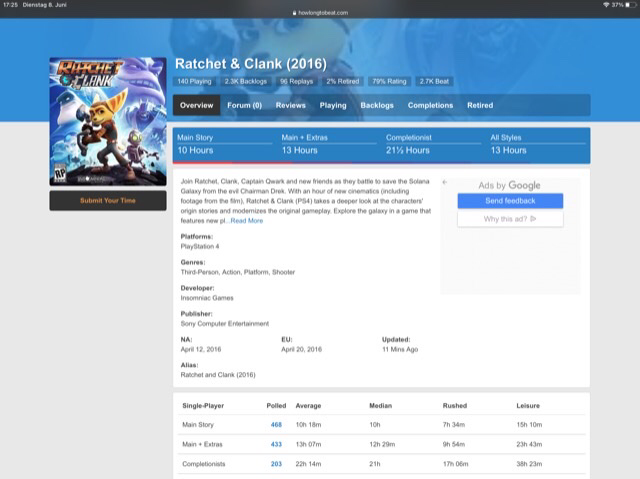
Task: Click the Main Story average 10h 18m
Action: pos(308,425)
